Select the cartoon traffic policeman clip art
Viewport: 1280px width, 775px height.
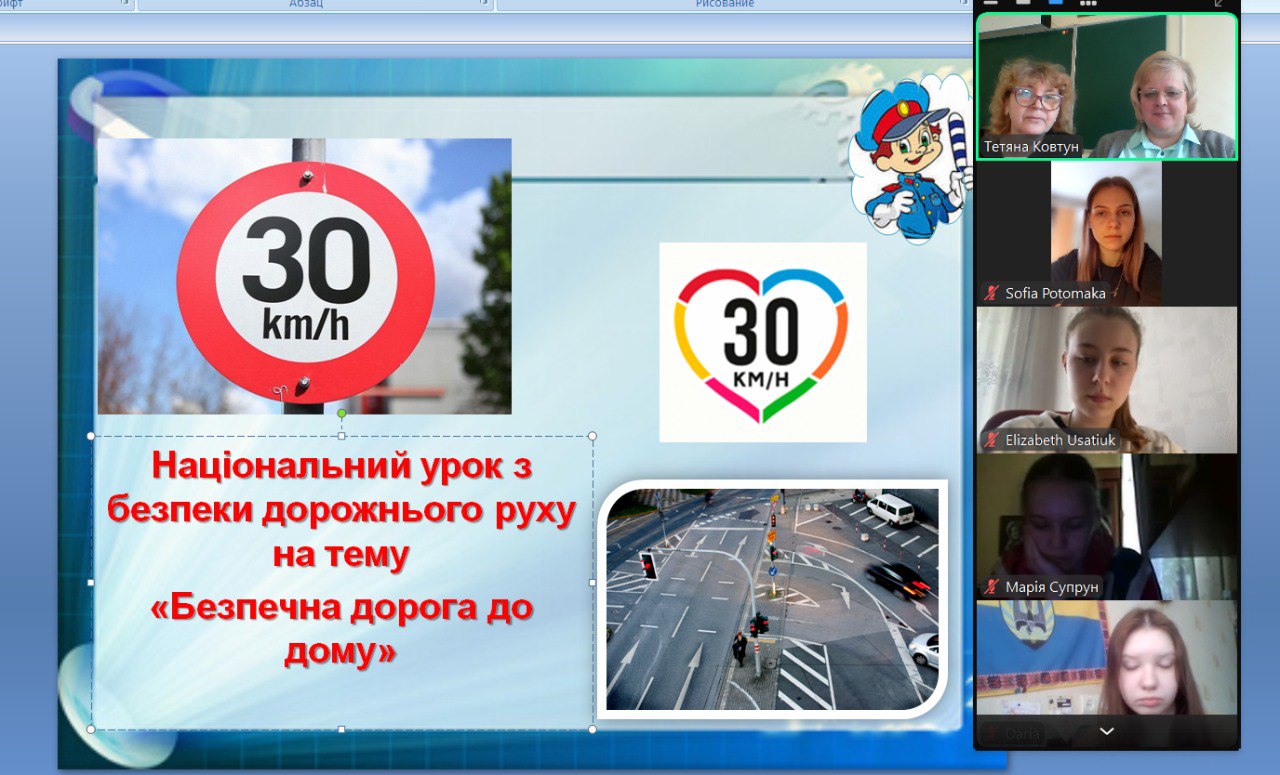pos(908,160)
